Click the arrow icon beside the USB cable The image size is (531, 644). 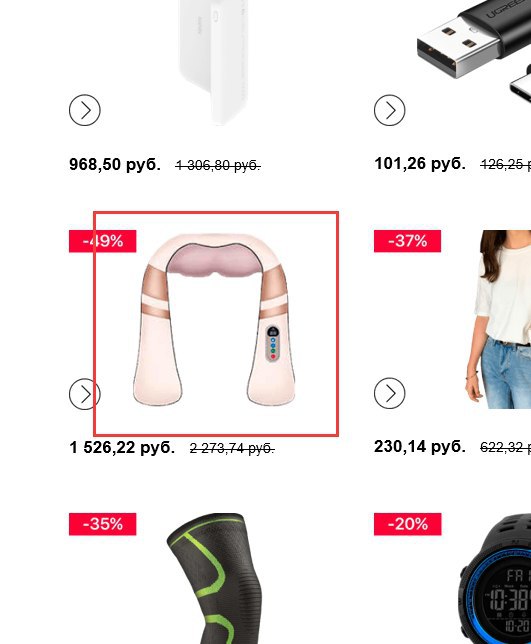pos(390,110)
